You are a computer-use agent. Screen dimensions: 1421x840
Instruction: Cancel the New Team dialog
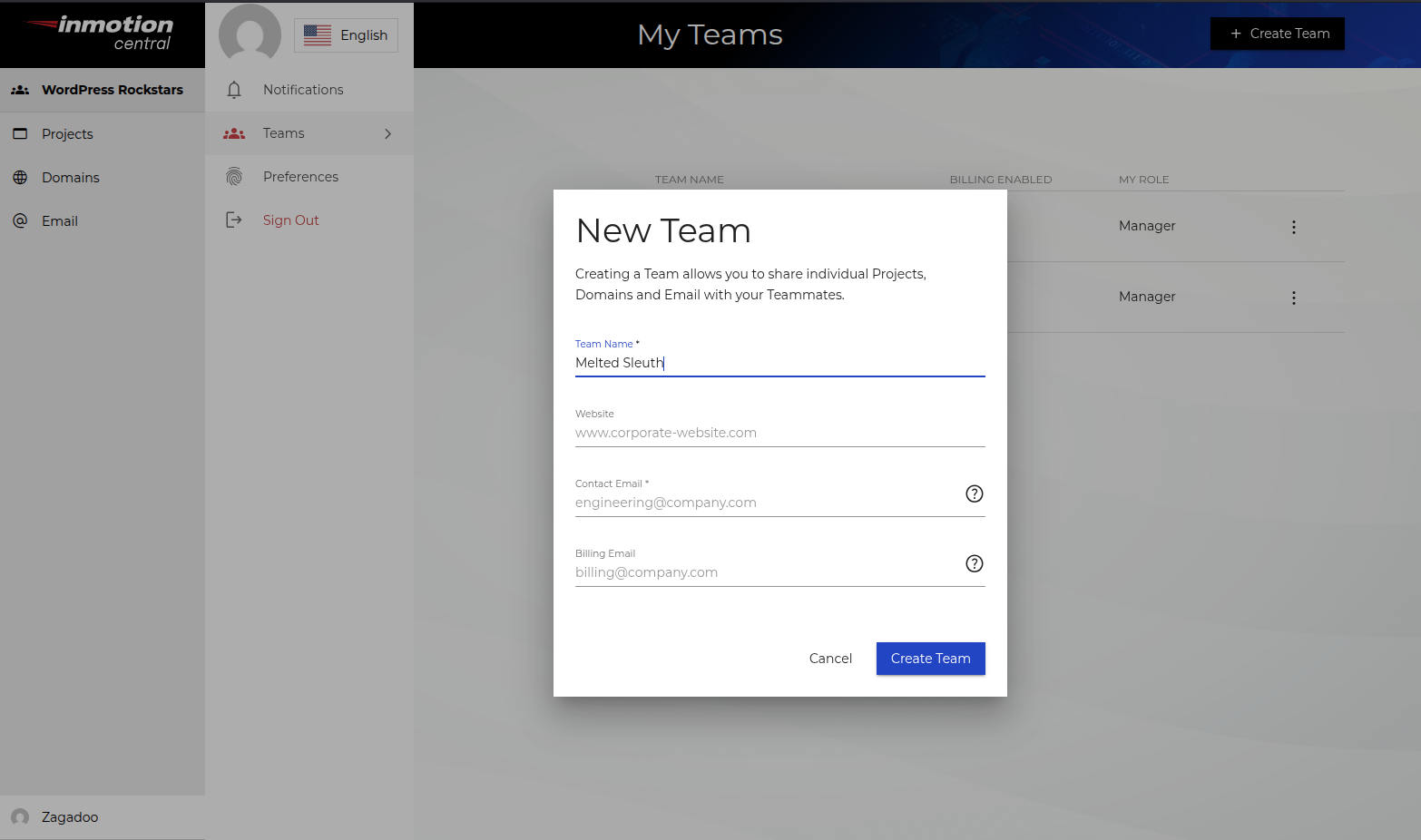click(829, 658)
